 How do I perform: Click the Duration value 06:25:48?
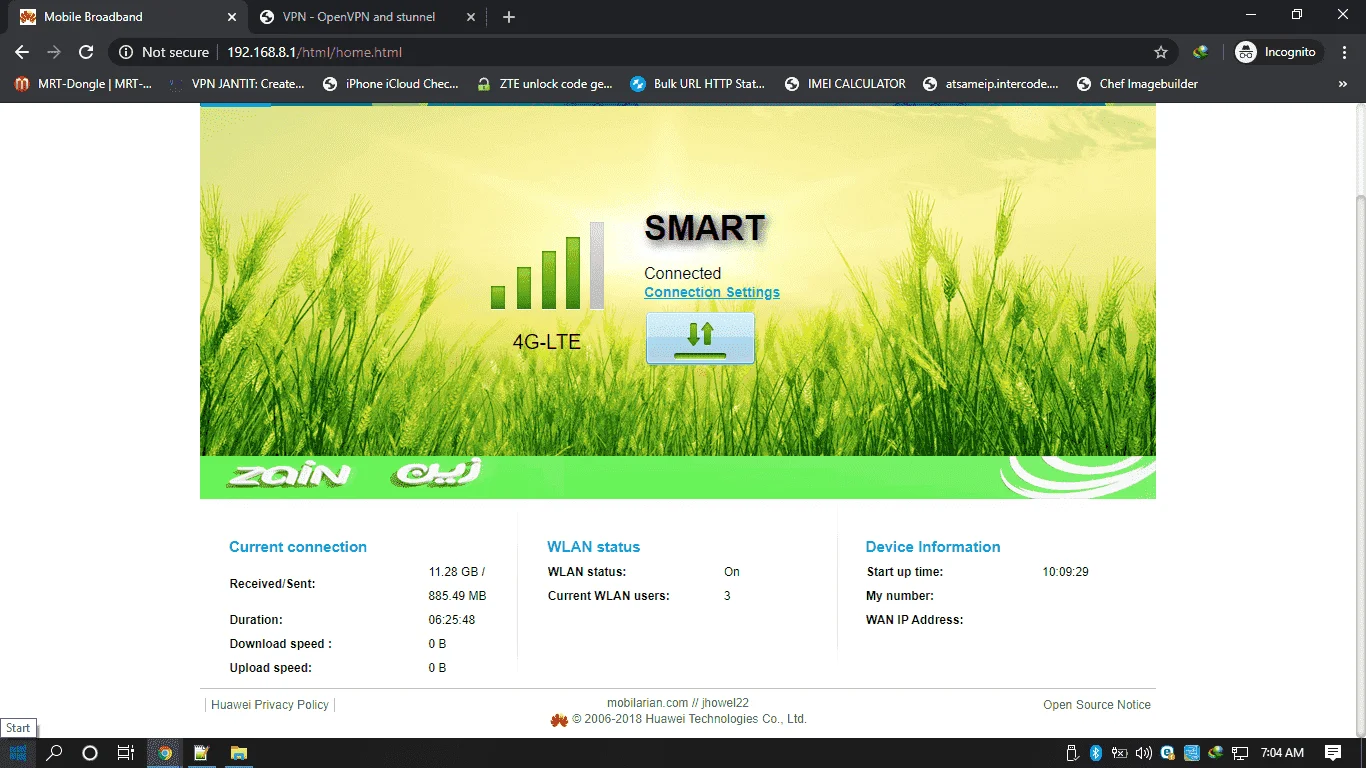[x=452, y=620]
